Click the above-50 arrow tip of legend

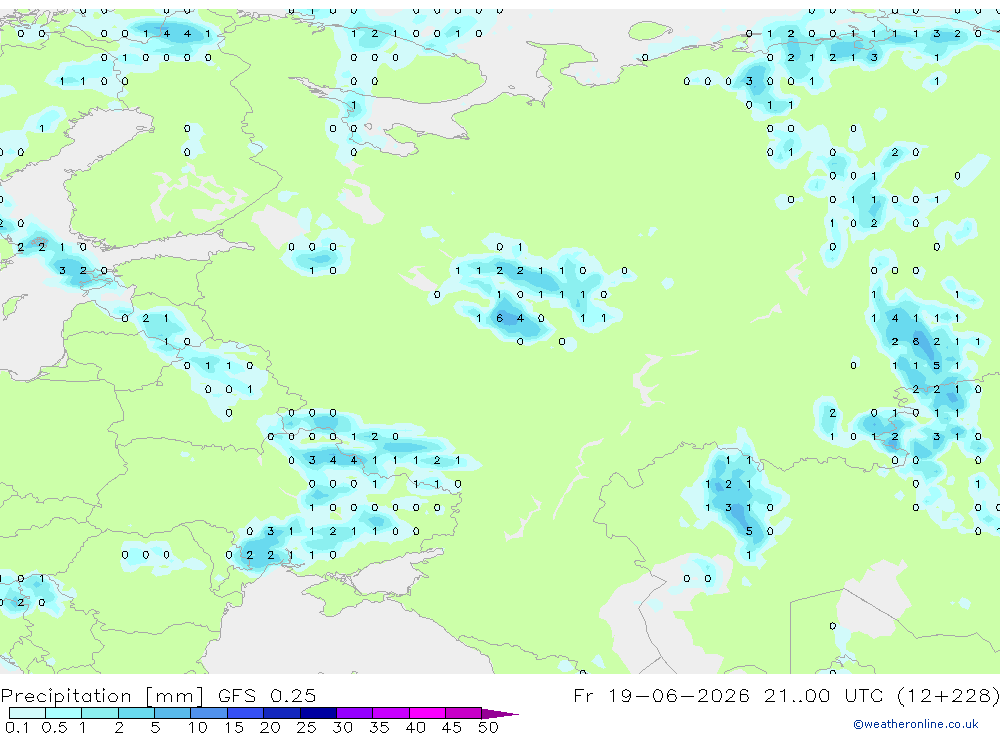500,713
